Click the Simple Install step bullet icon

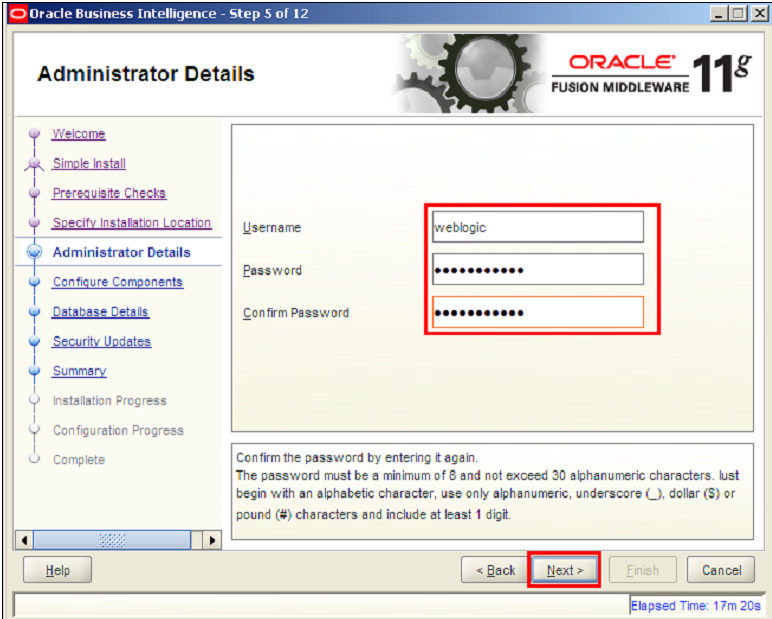pyautogui.click(x=34, y=163)
